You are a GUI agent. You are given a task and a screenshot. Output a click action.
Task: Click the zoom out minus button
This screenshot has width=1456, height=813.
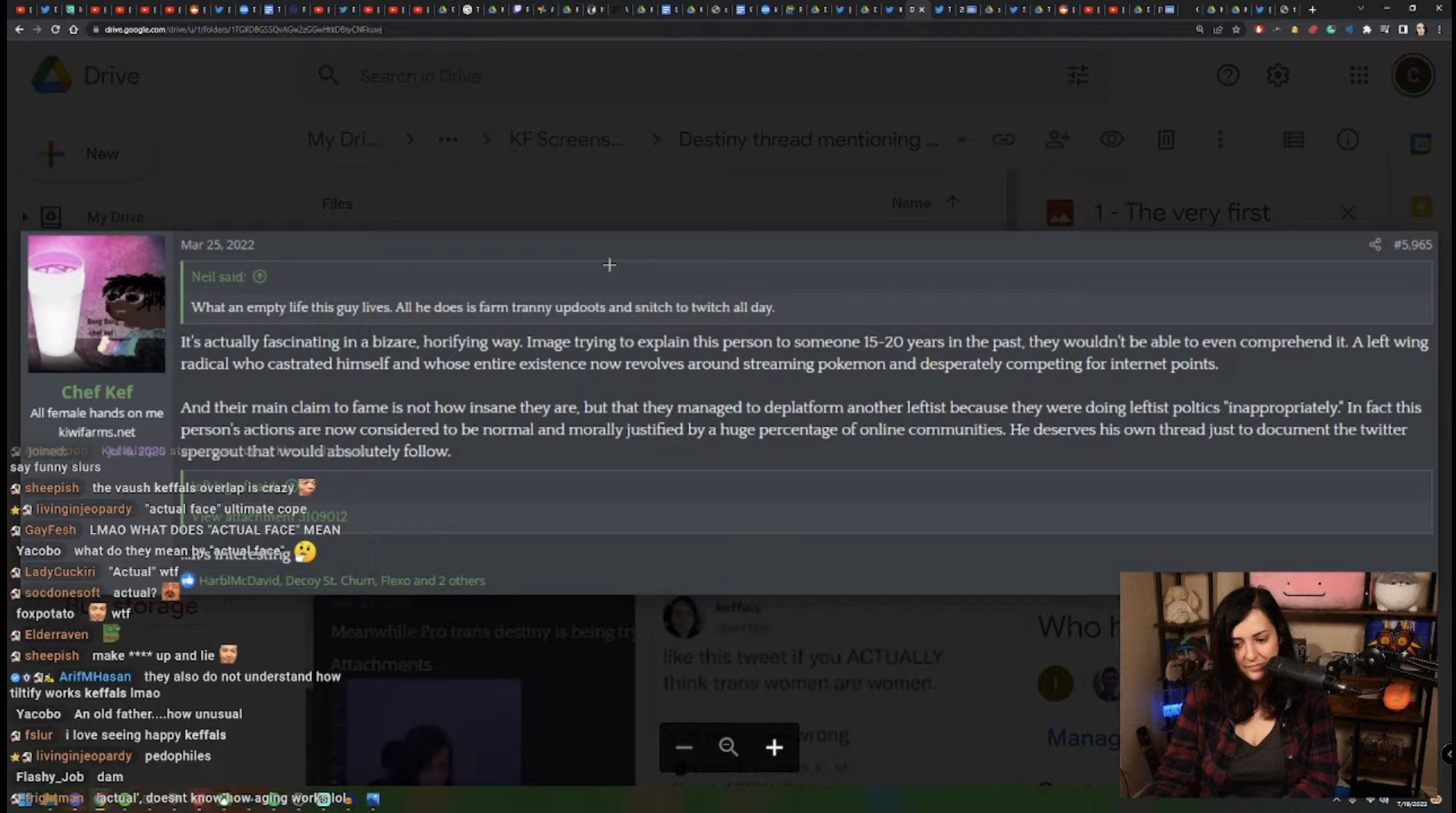point(684,747)
